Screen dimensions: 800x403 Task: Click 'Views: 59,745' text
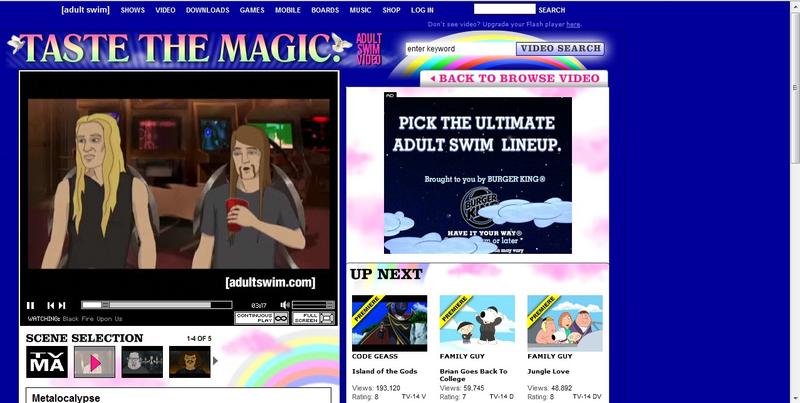(462, 388)
